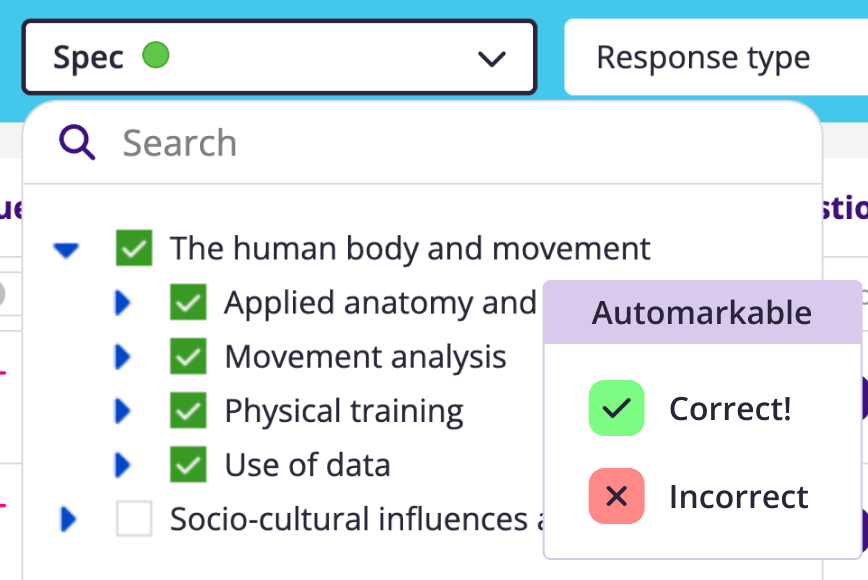Uncheck the Use of data checkbox
This screenshot has height=580, width=868.
[x=188, y=464]
